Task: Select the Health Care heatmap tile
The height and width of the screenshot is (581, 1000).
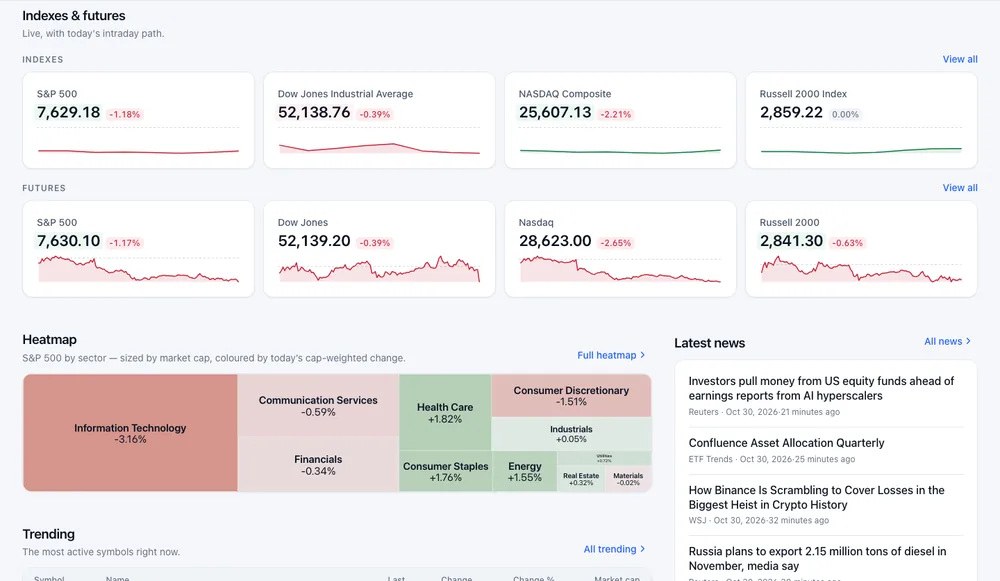Action: pos(445,413)
